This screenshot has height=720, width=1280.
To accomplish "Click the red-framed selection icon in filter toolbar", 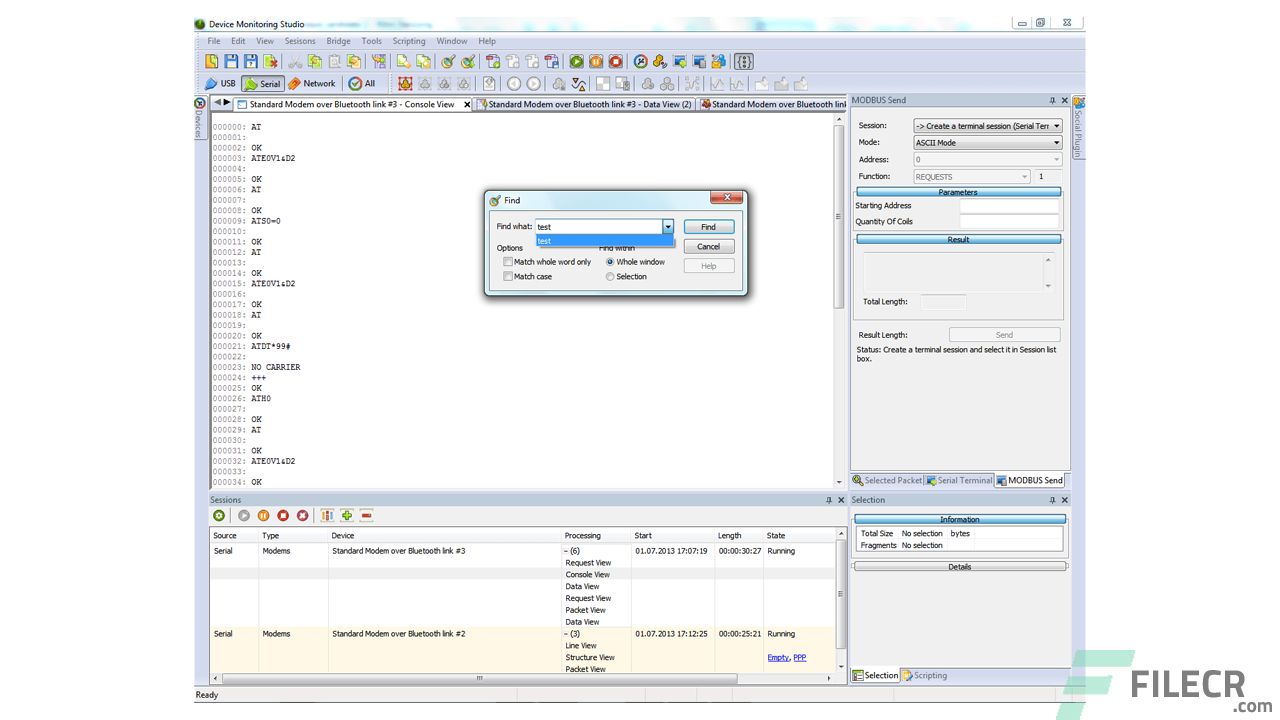I will click(x=405, y=84).
